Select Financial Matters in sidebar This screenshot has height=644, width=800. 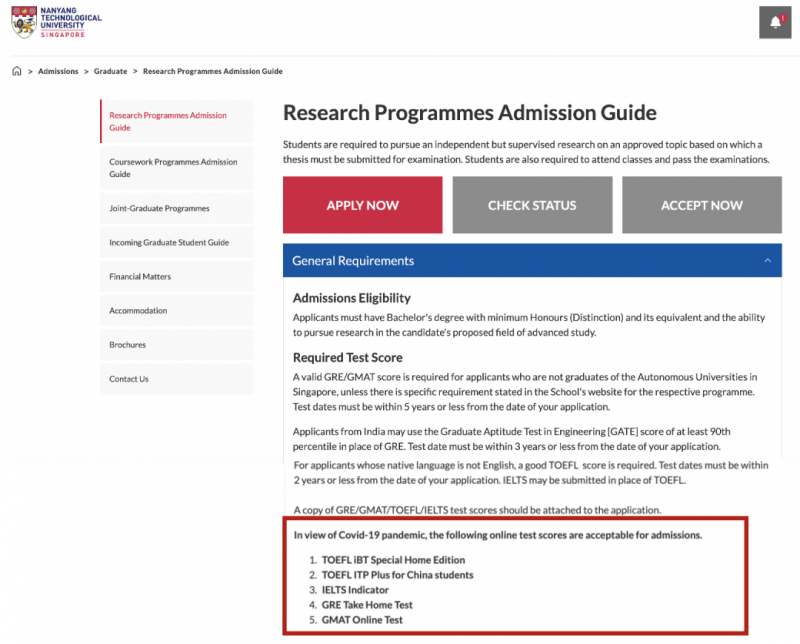coord(177,277)
